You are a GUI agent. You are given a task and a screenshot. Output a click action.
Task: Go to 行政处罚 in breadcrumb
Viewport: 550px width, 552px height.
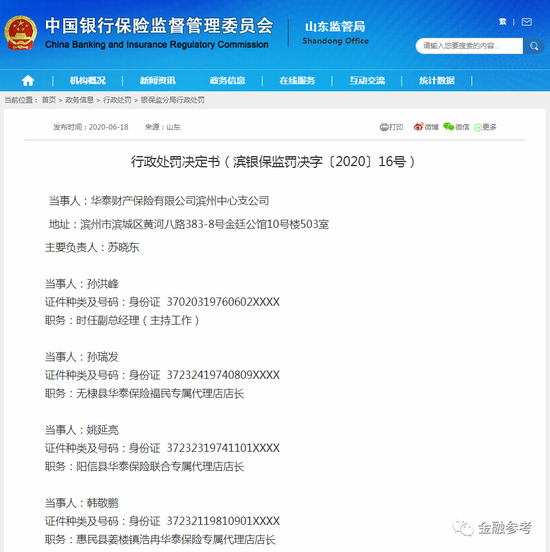click(x=117, y=100)
